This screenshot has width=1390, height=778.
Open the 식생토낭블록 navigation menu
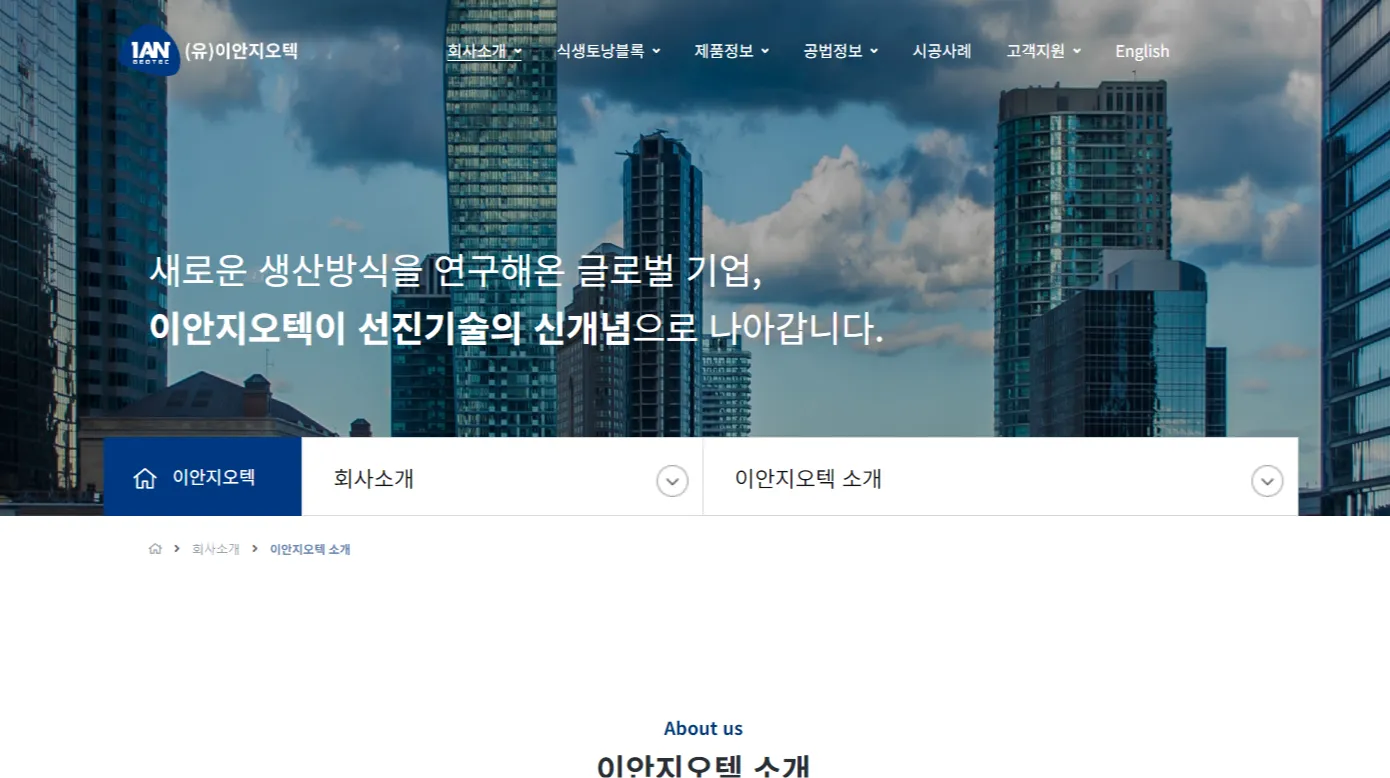608,51
